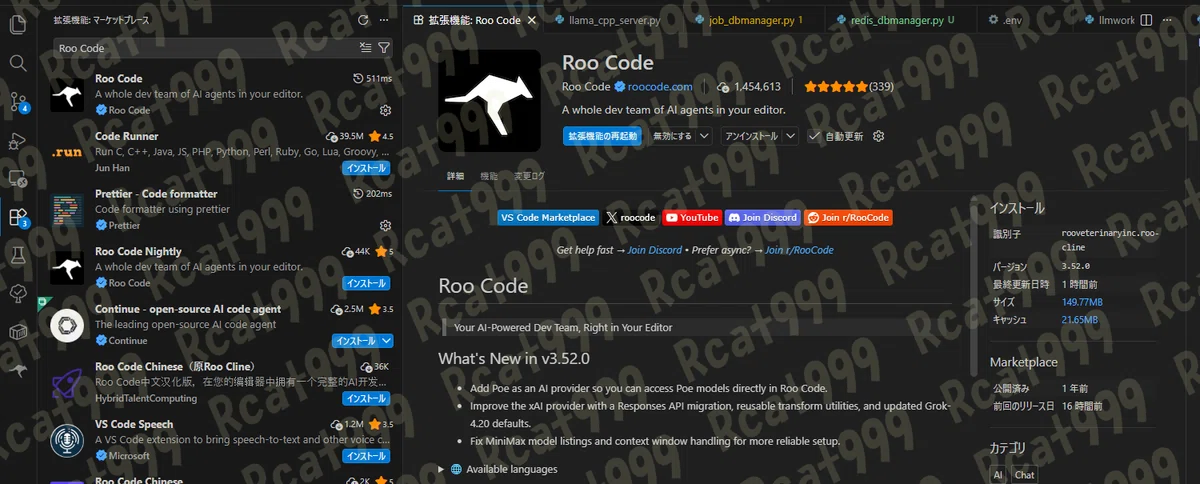Select the 機能 features tab

tap(489, 175)
